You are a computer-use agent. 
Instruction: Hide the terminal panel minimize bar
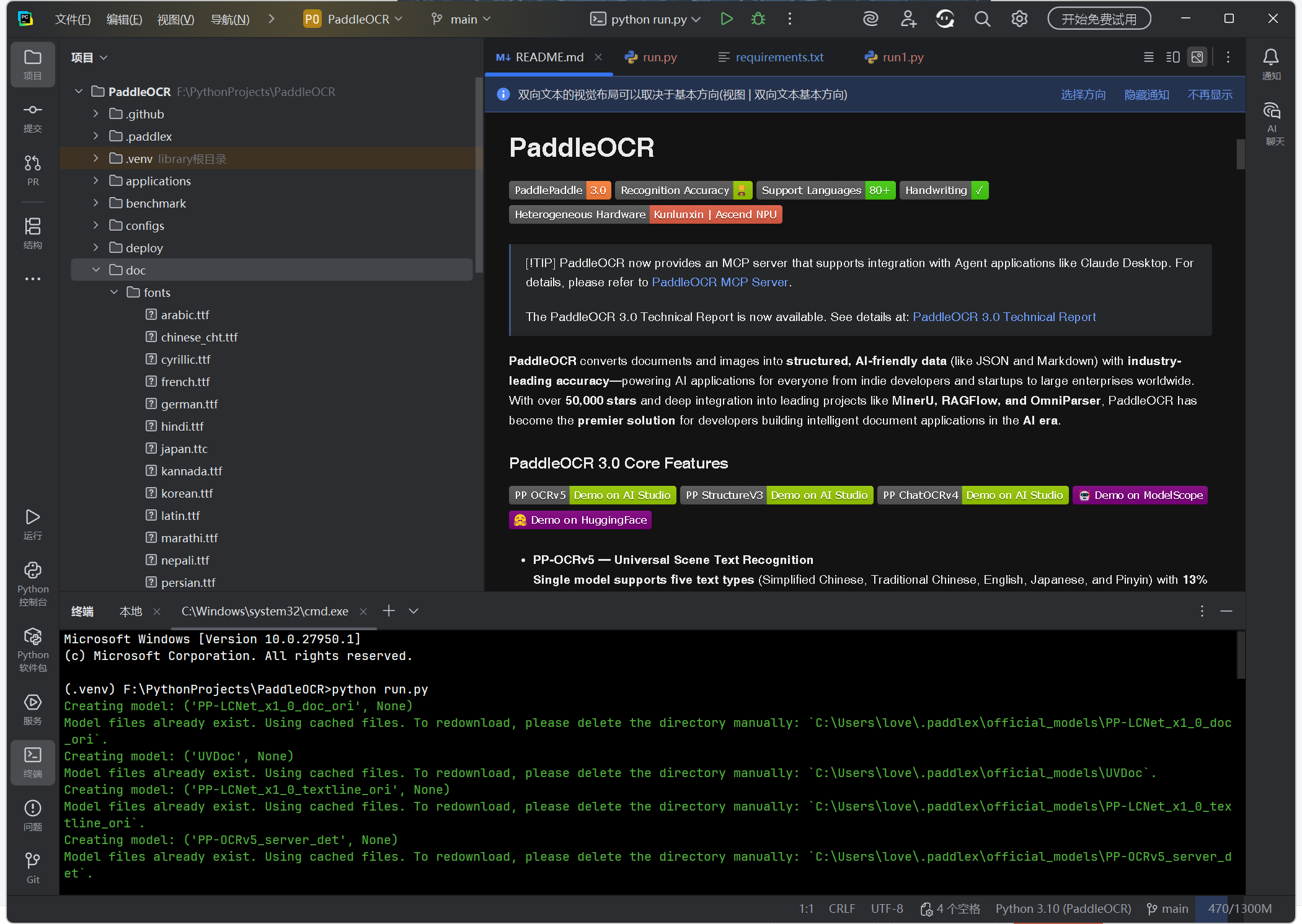[1226, 611]
